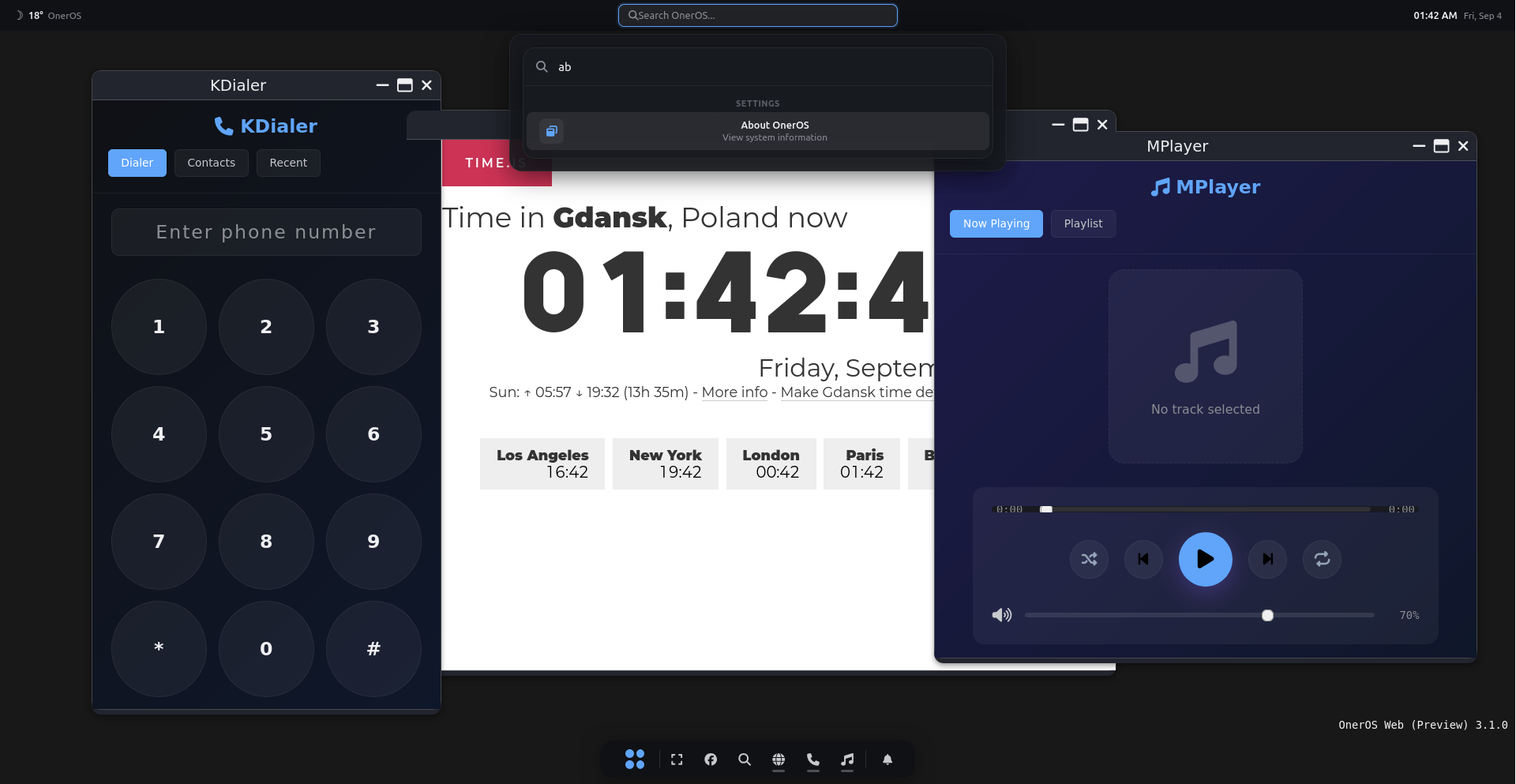Select the Los Angeles 16:42 city tile

(x=542, y=464)
